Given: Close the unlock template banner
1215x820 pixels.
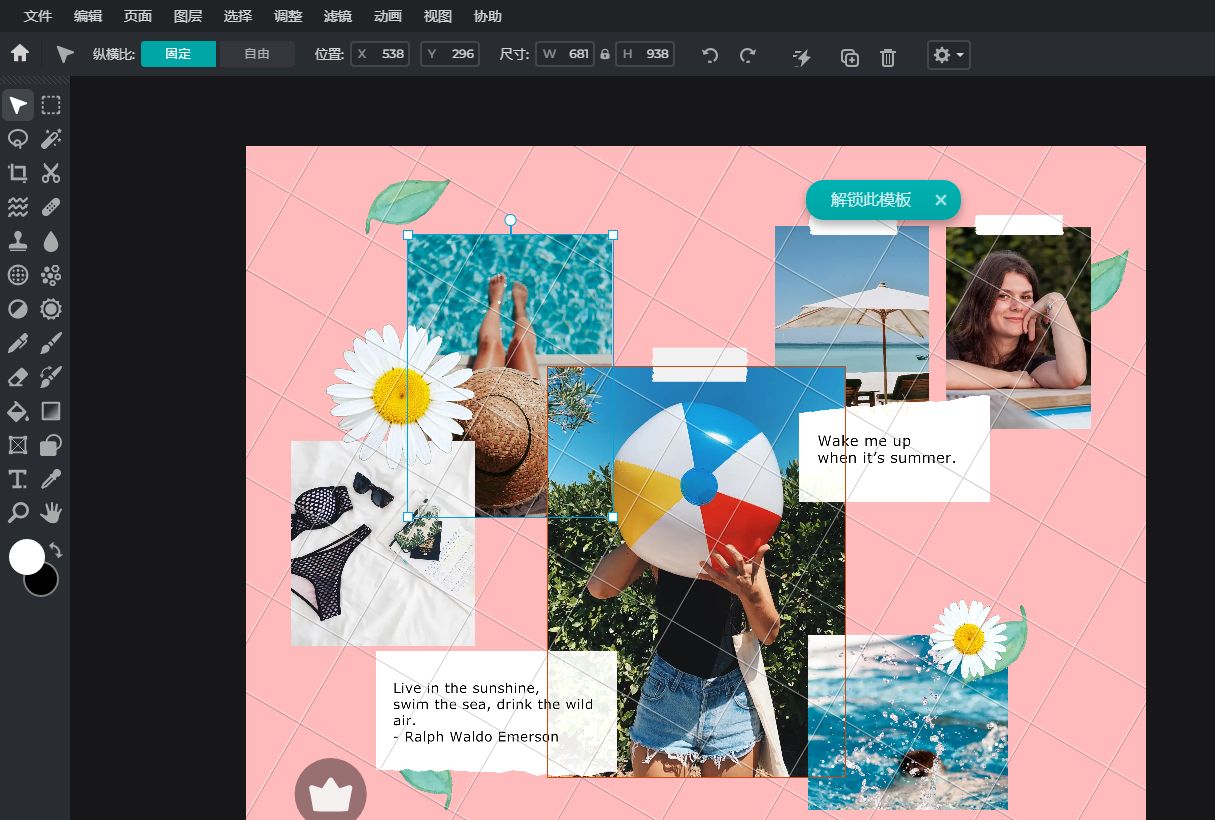Looking at the screenshot, I should click(940, 200).
